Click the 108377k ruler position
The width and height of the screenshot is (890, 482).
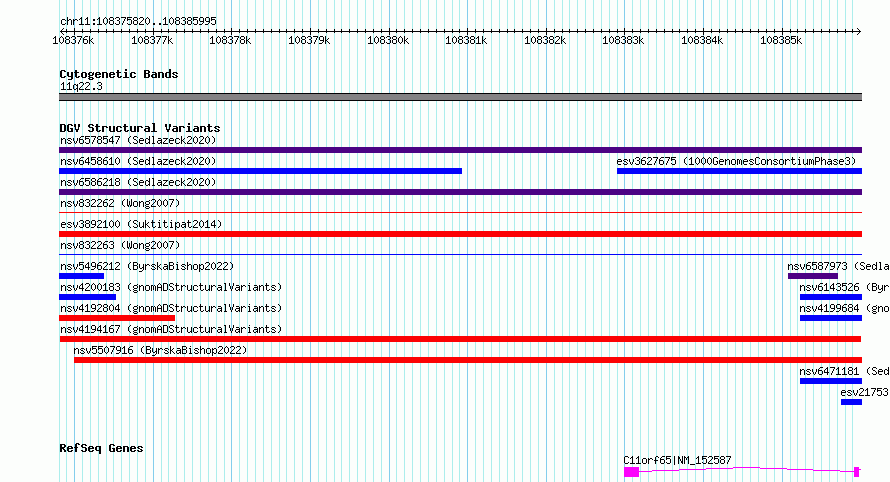click(x=152, y=40)
